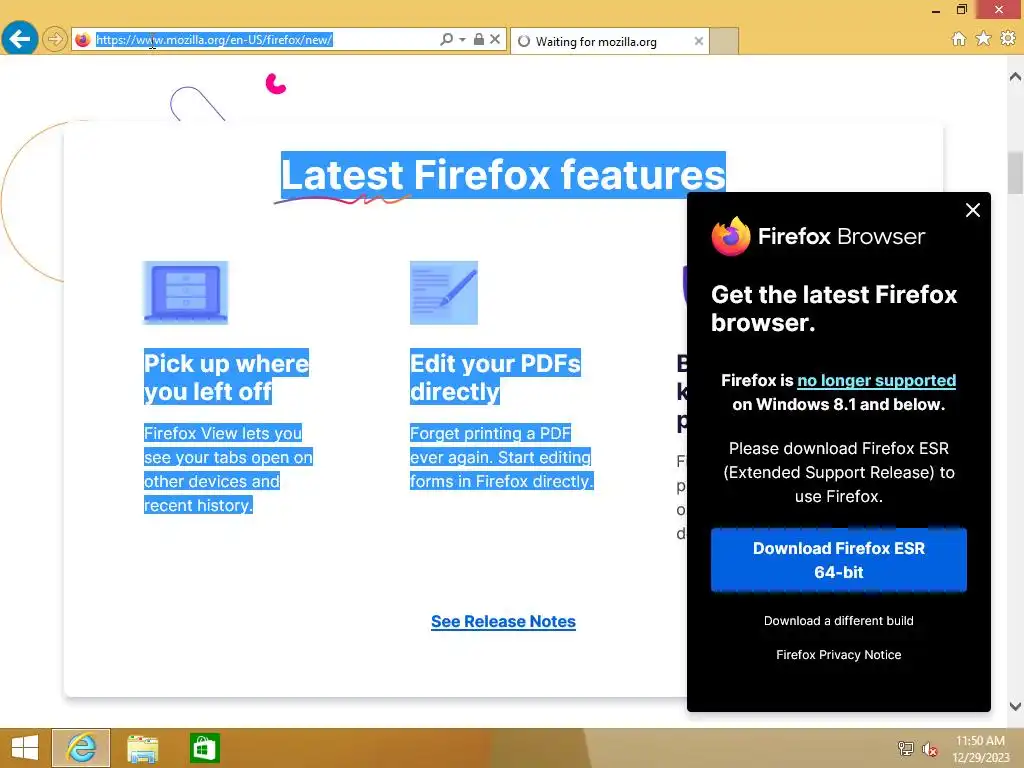Open the See Release Notes link
This screenshot has width=1024, height=768.
(x=503, y=622)
